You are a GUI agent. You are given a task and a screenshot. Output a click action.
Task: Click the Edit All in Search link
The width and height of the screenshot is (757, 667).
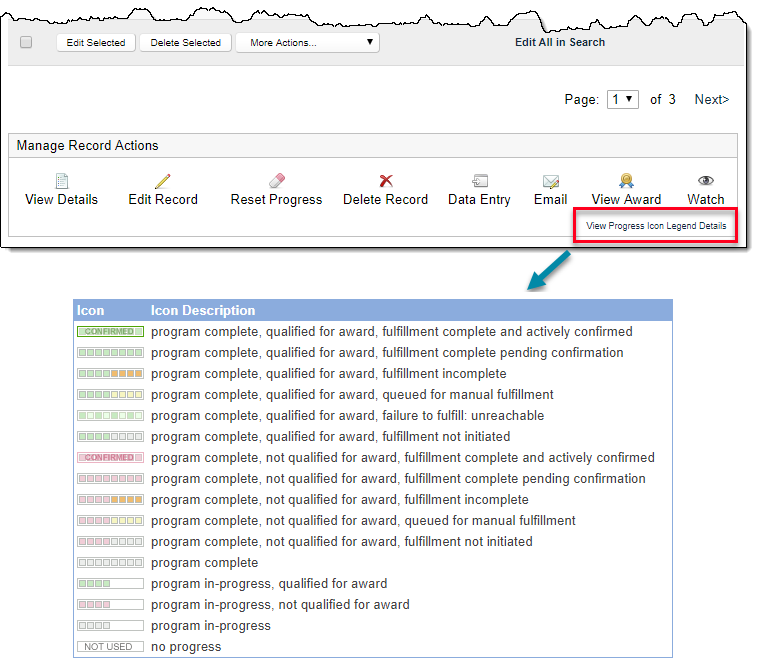tap(560, 42)
